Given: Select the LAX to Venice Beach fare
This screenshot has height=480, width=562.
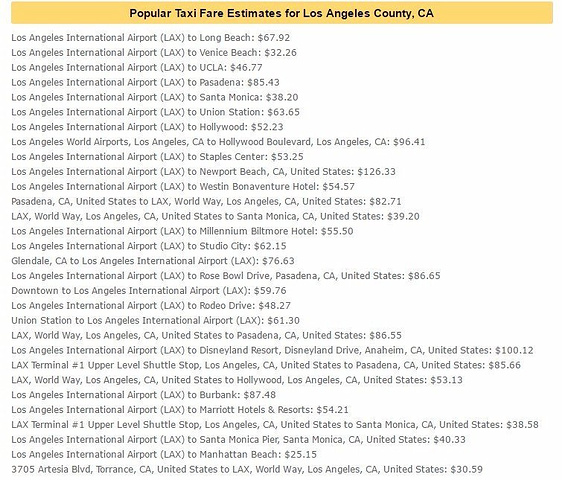Looking at the screenshot, I should tap(154, 53).
